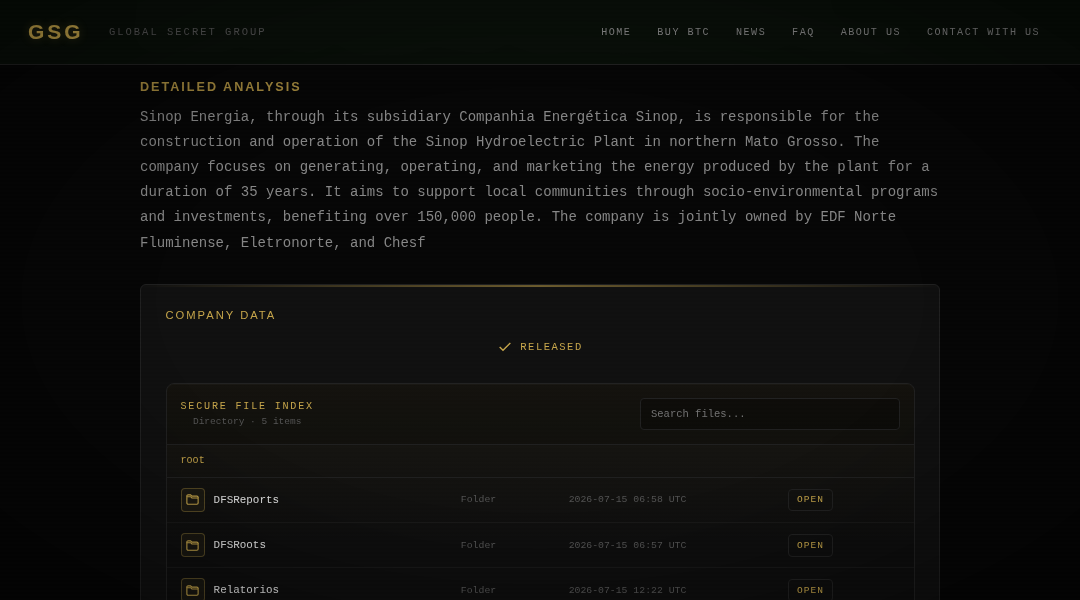
Task: Click the Global Secret Group tagline
Action: click(187, 32)
